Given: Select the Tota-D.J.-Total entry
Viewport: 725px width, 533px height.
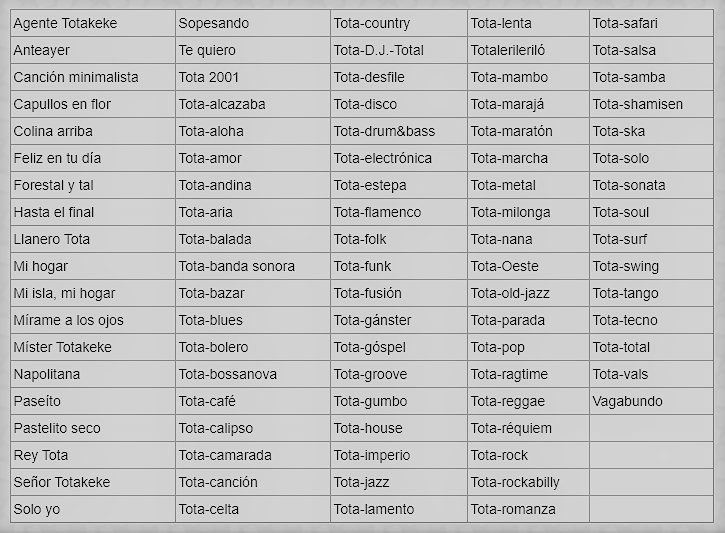Looking at the screenshot, I should pos(381,50).
